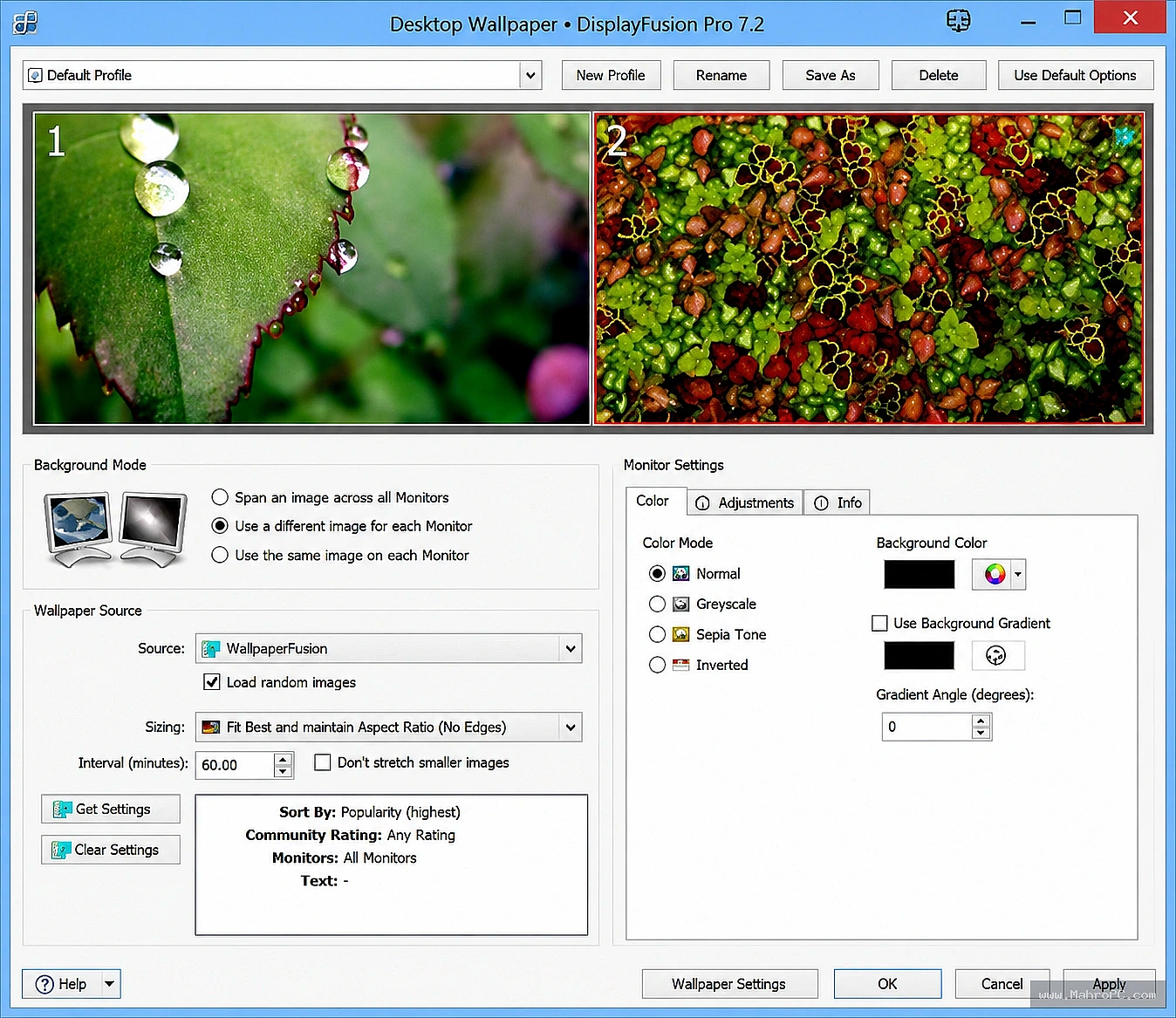Switch to the Adjustments tab
The image size is (1176, 1018).
745,503
